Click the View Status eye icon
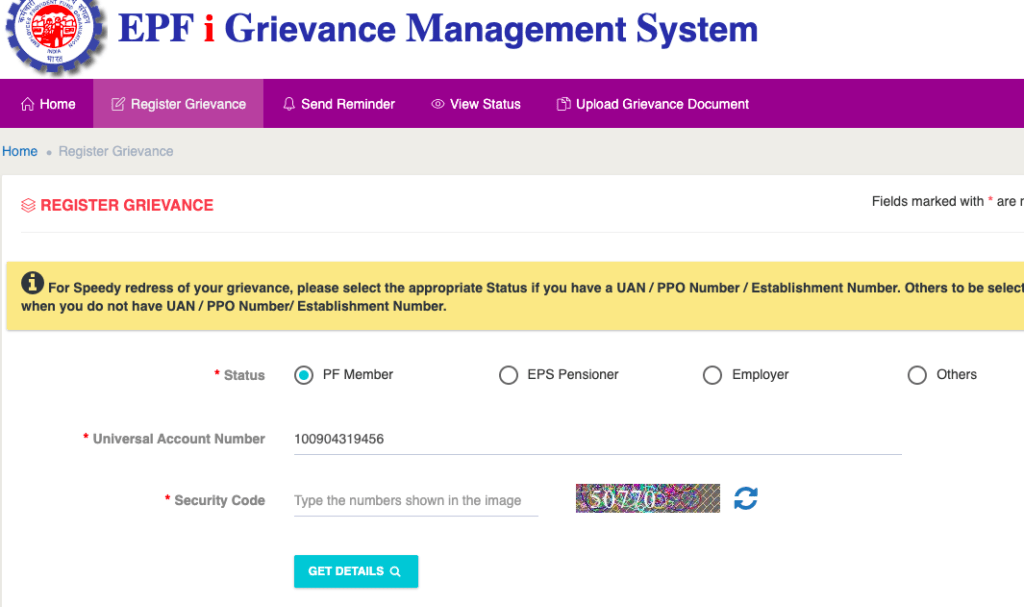Screen dimensions: 1024x607 click(x=438, y=104)
